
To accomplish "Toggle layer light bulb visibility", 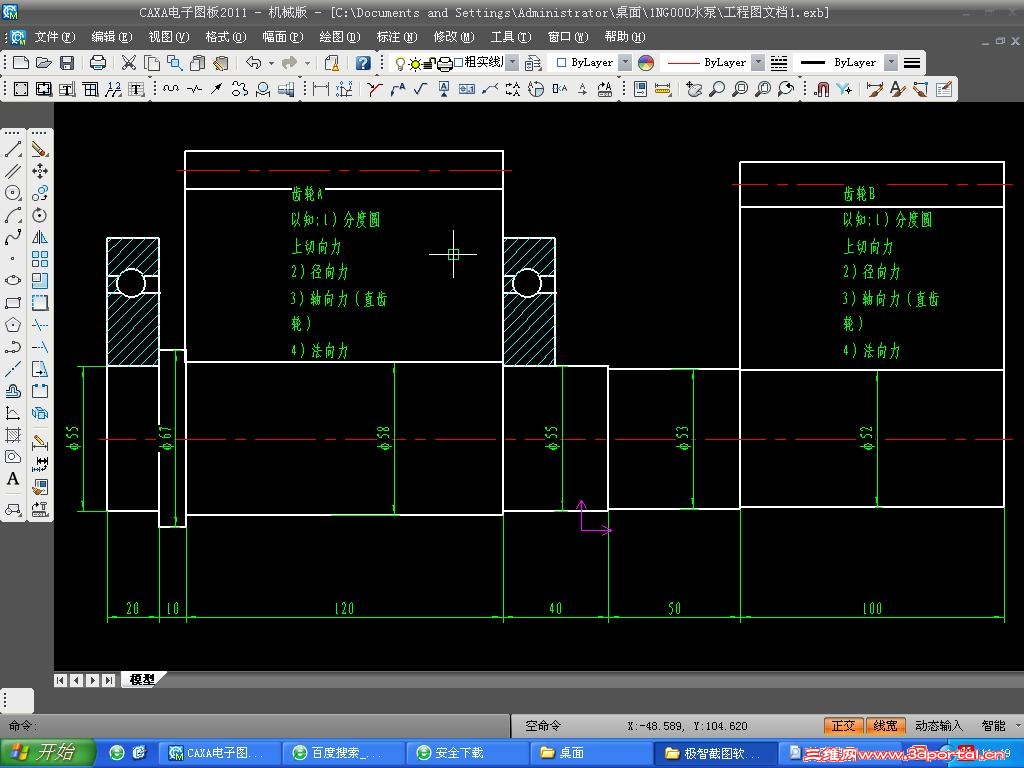I will 400,63.
